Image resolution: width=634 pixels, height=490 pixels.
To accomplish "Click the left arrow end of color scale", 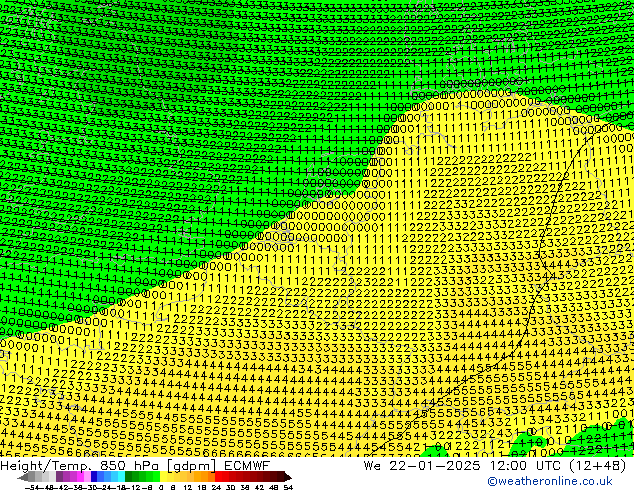I will (22, 477).
